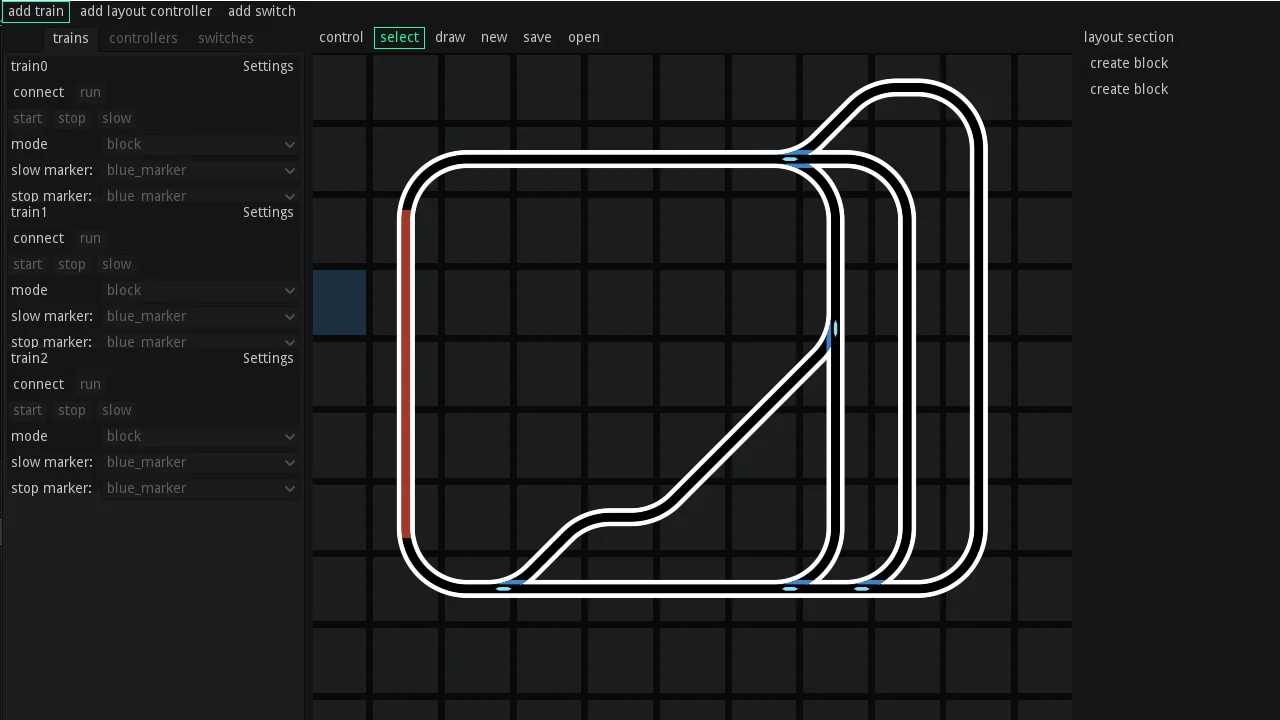Connect train1
Screen dimensions: 1280x720
pyautogui.click(x=38, y=238)
